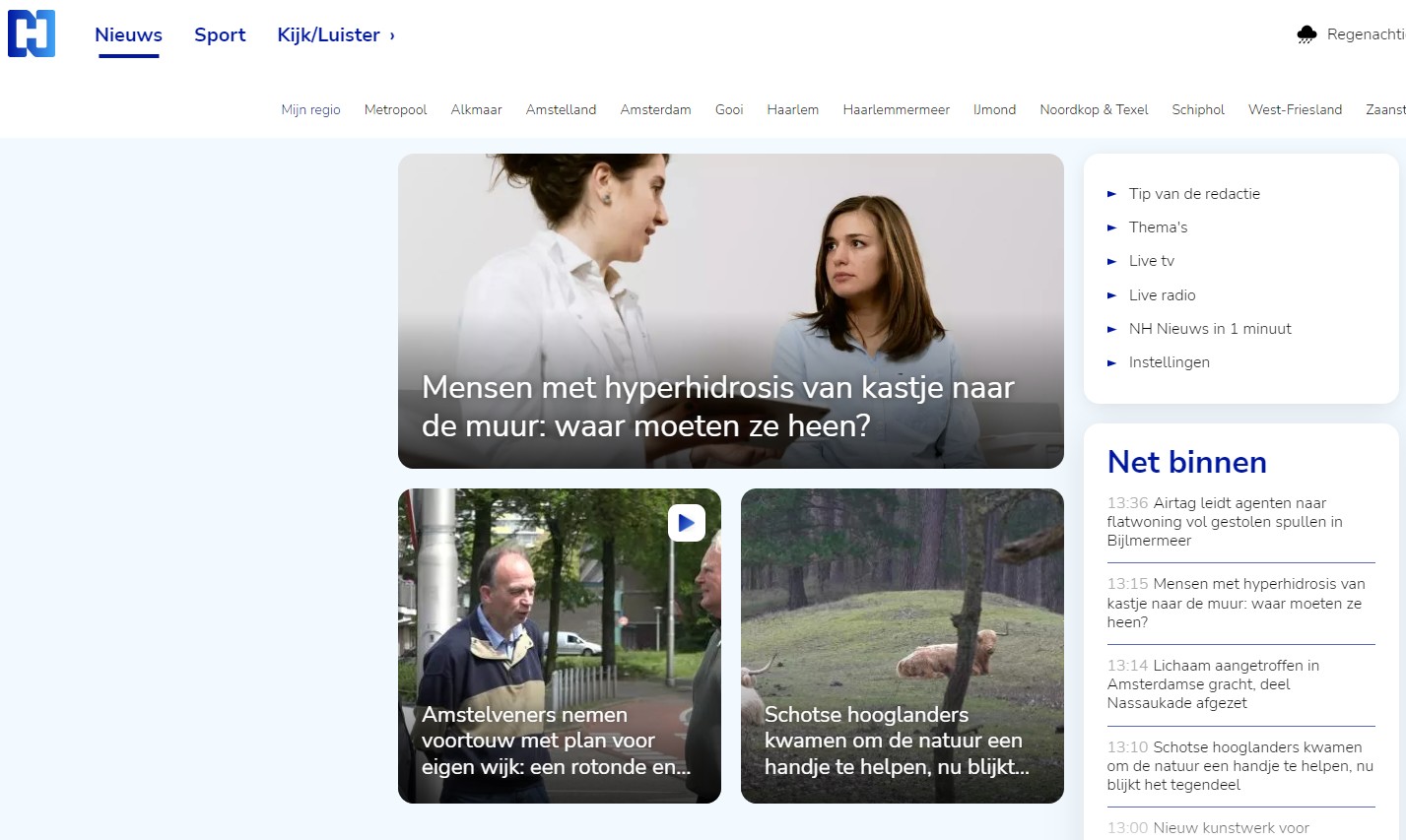The image size is (1406, 840).
Task: Open the hyperhidrosis headline article
Action: coord(718,407)
